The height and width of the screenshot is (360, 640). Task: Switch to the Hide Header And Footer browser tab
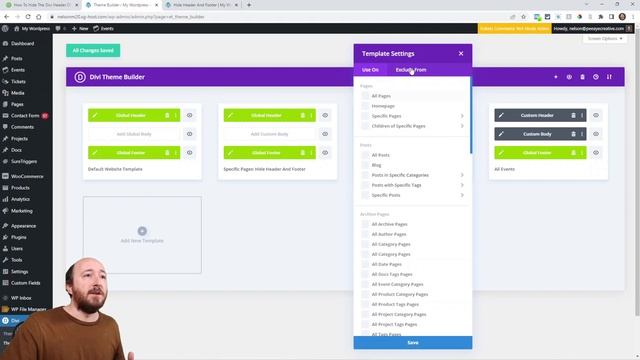click(201, 5)
